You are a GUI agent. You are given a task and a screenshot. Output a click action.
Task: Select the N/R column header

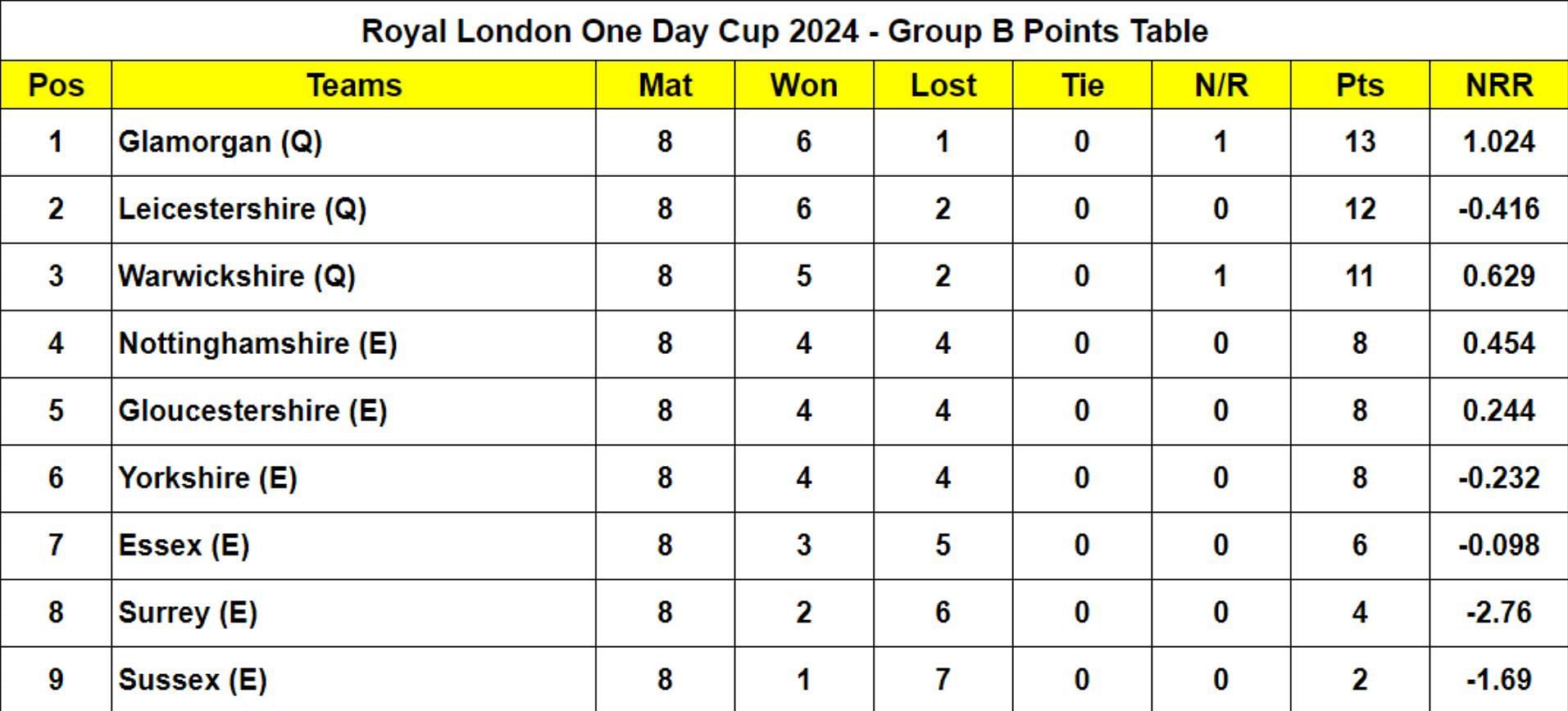[x=1221, y=85]
